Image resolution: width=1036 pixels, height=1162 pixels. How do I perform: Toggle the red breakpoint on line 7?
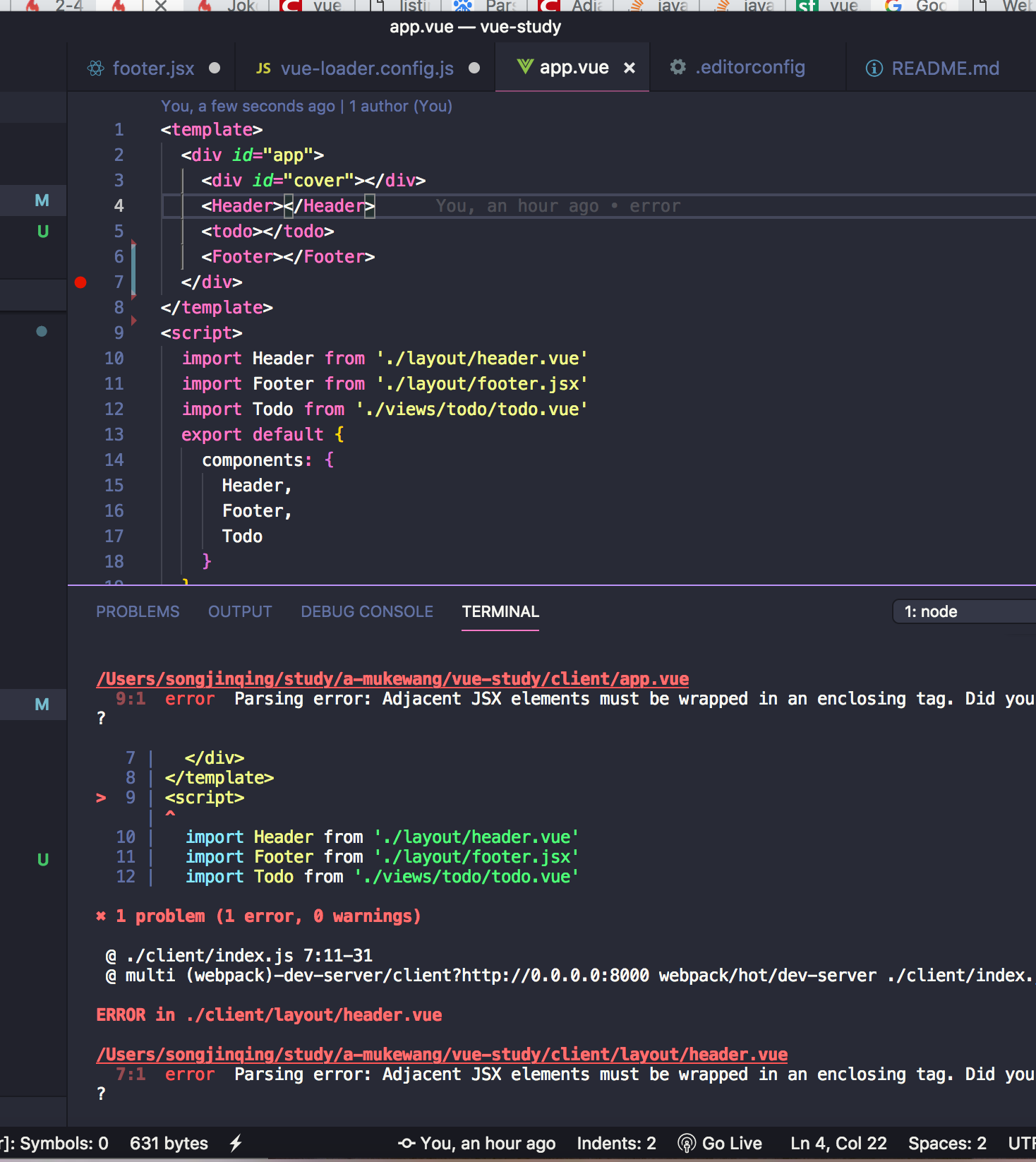(x=80, y=282)
